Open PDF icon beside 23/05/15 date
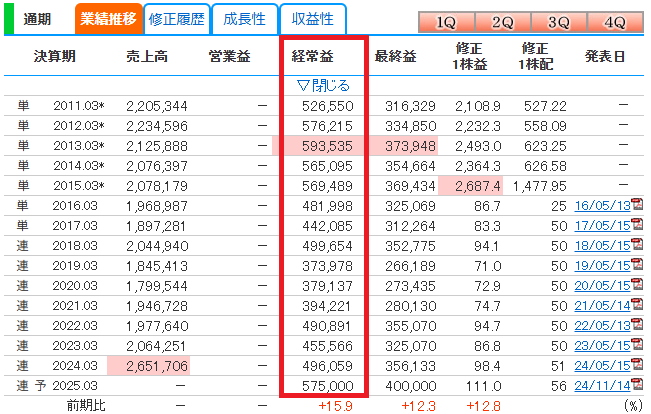The width and height of the screenshot is (651, 414). 637,344
